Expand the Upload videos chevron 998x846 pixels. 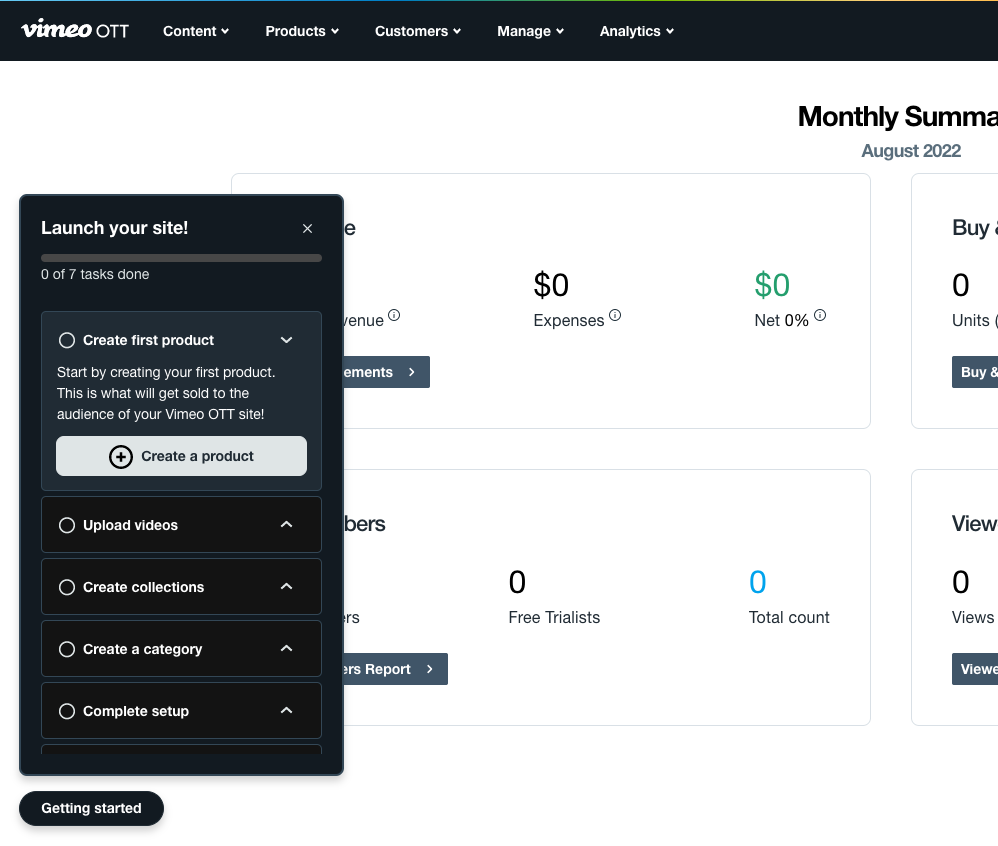tap(286, 525)
